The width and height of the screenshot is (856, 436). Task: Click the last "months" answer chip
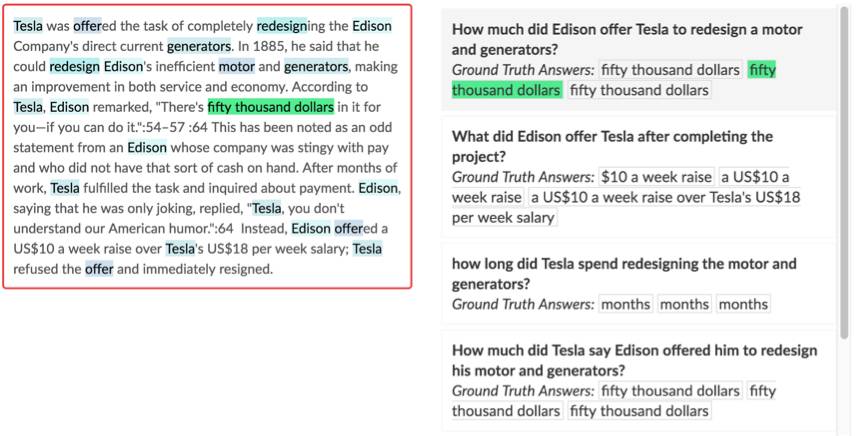[743, 304]
